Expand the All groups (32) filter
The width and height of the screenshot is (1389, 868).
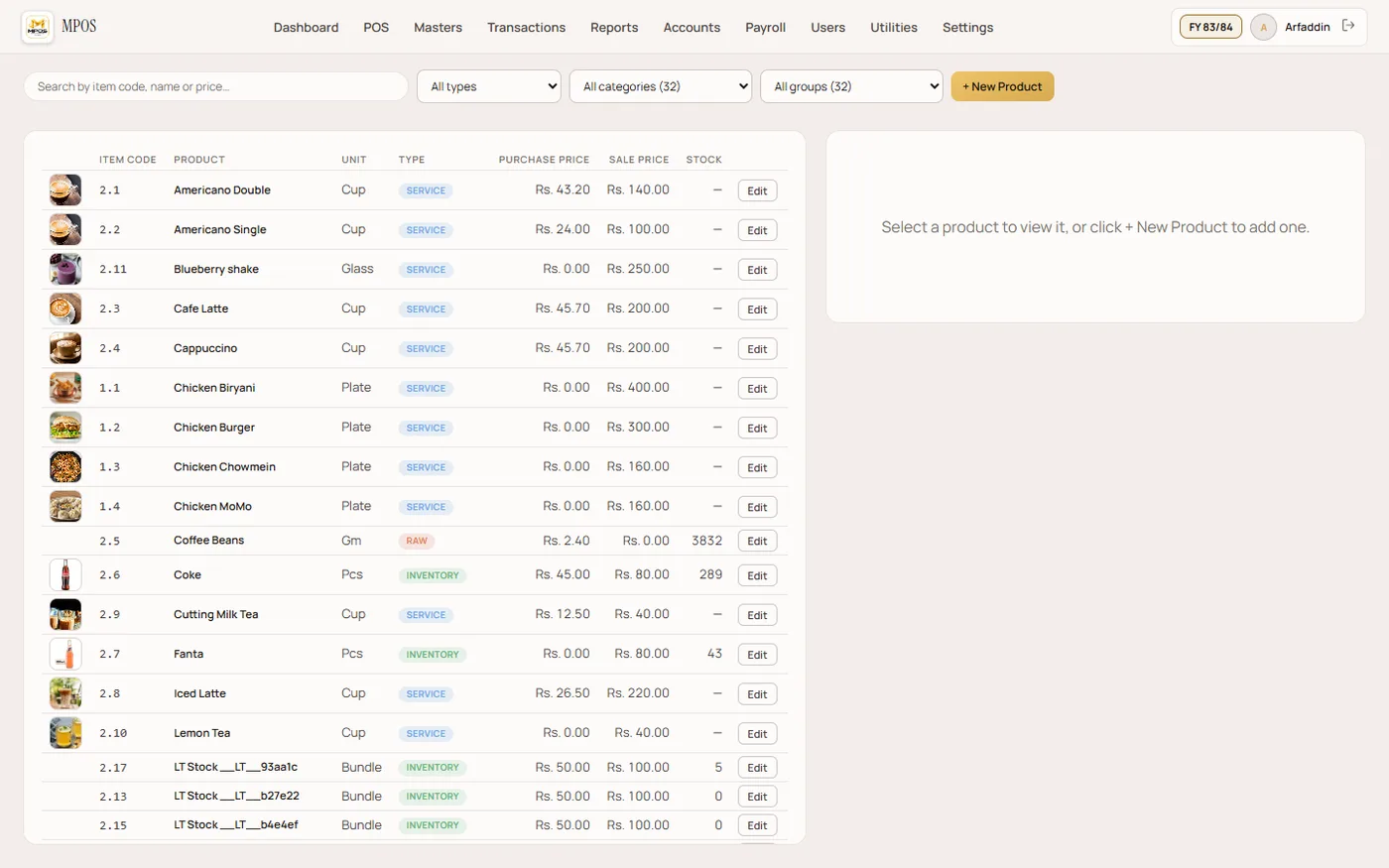[851, 86]
